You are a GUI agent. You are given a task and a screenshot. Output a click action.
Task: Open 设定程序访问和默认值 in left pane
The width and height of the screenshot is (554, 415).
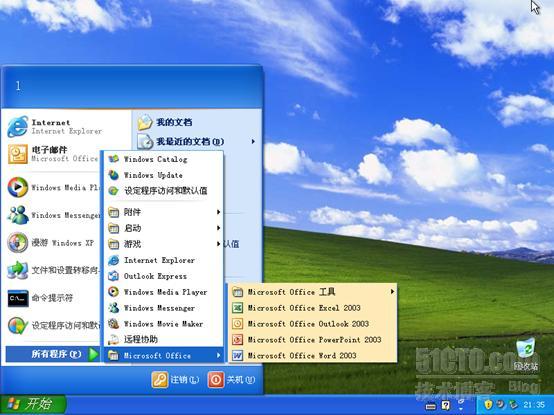(x=53, y=325)
